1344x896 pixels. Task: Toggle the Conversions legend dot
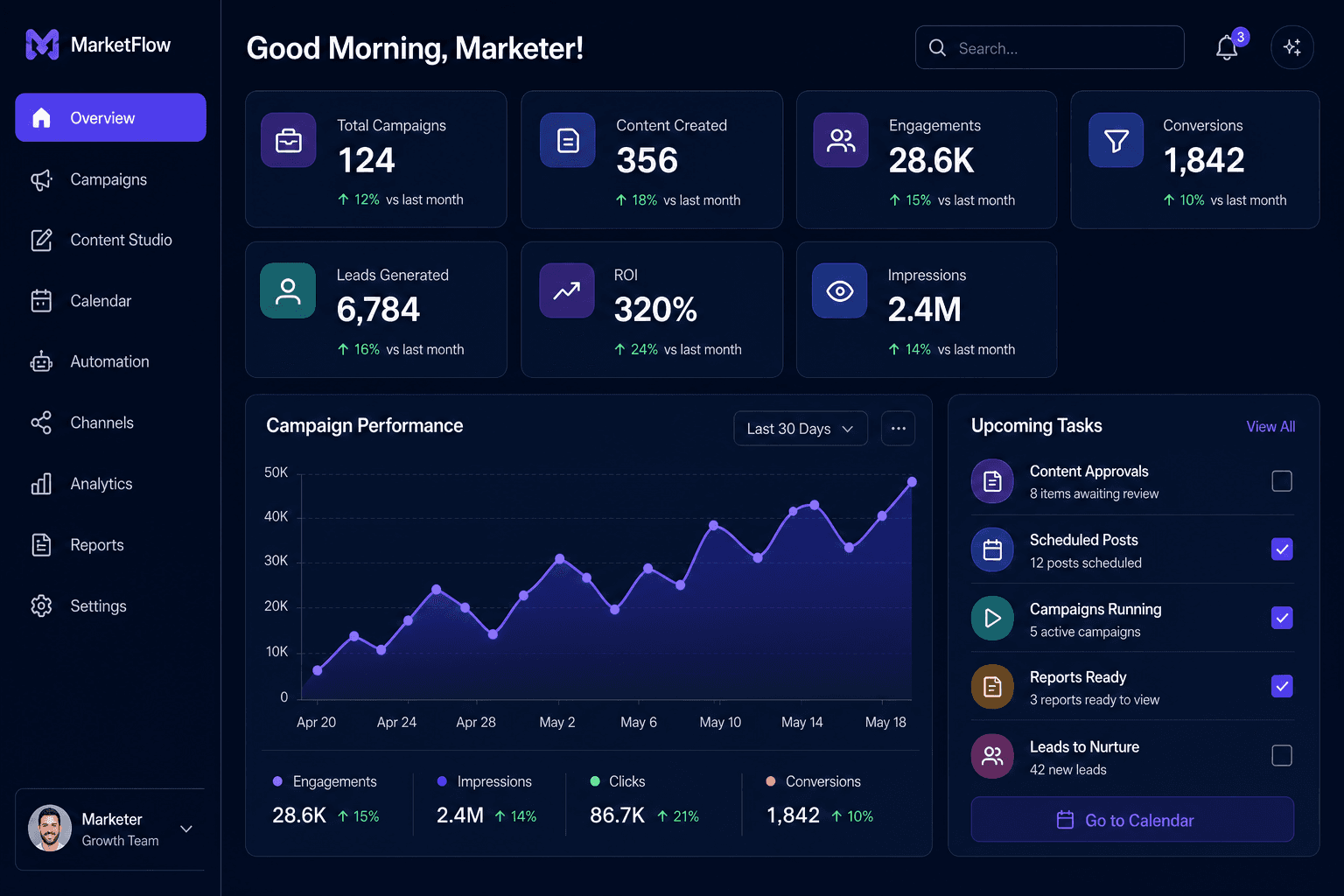point(771,781)
